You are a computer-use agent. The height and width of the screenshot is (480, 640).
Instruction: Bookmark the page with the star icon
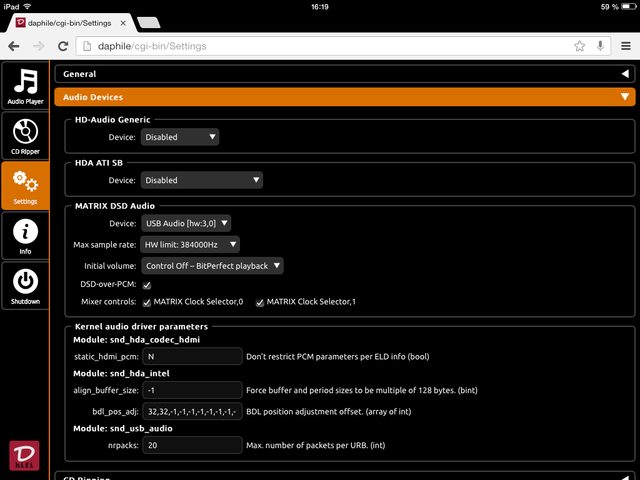coord(579,46)
